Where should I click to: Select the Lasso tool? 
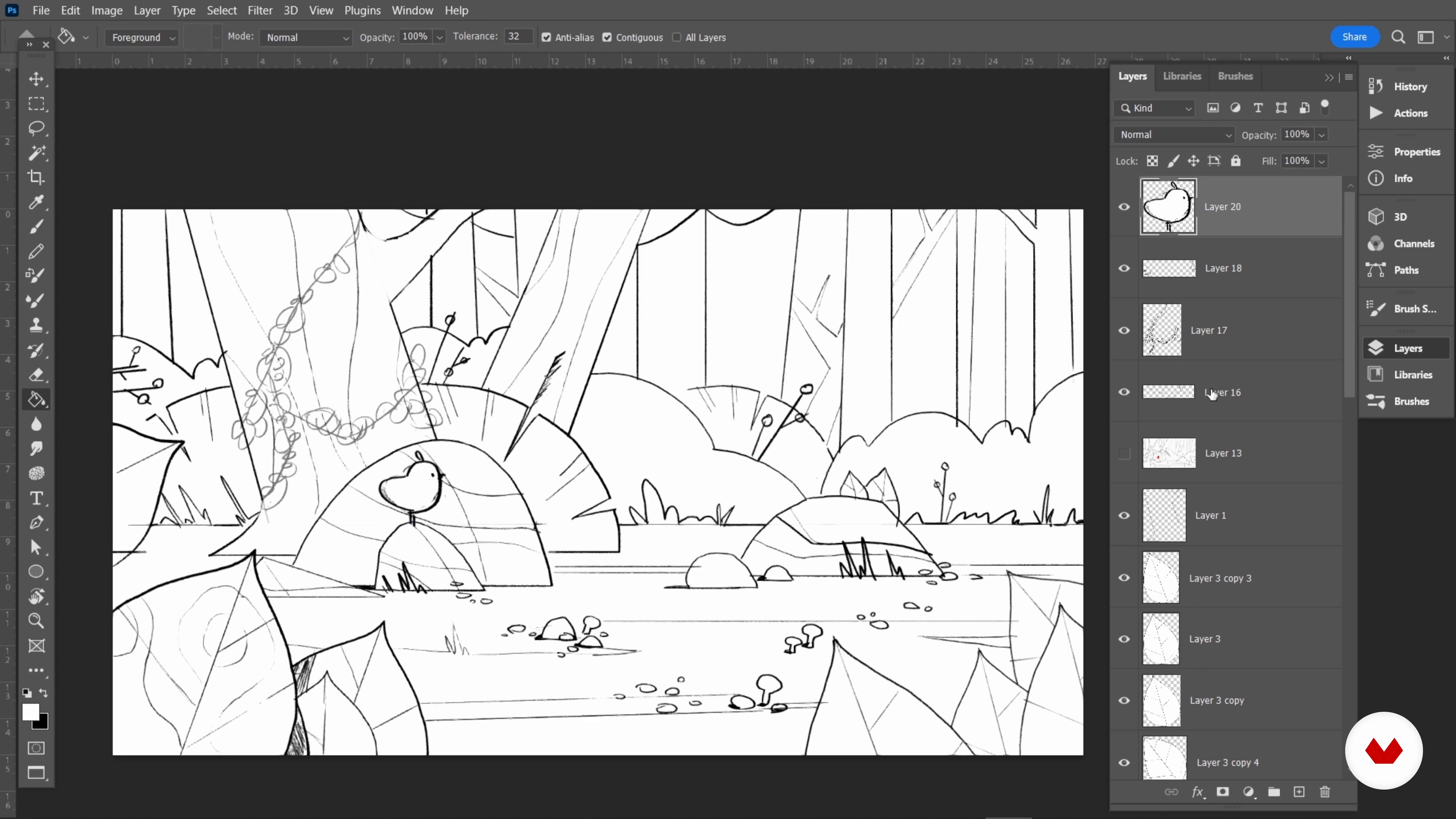point(37,128)
